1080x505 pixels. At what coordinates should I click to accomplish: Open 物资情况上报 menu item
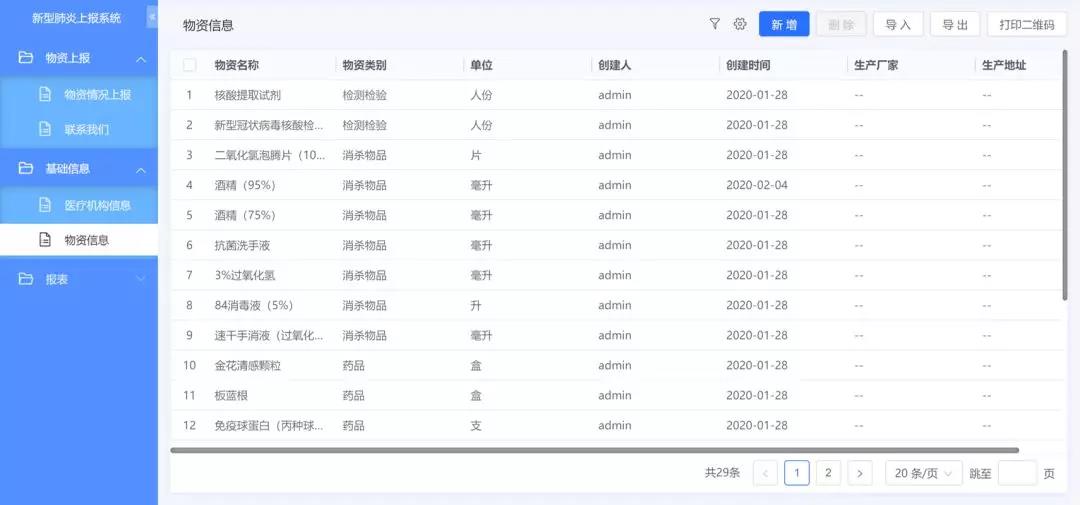(x=79, y=94)
